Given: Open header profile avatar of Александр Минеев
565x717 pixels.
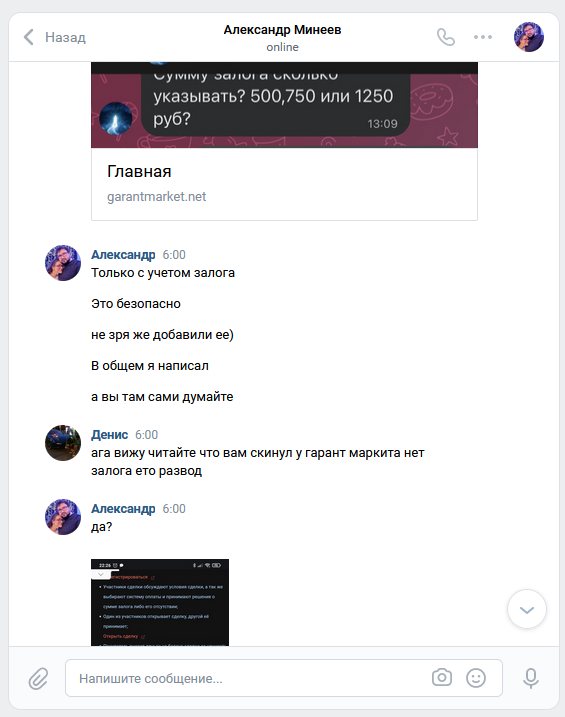Looking at the screenshot, I should click(529, 37).
